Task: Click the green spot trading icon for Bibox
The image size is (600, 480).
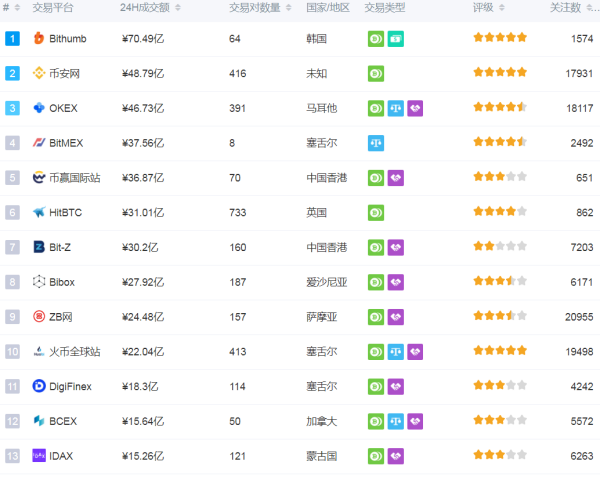Action: [376, 282]
